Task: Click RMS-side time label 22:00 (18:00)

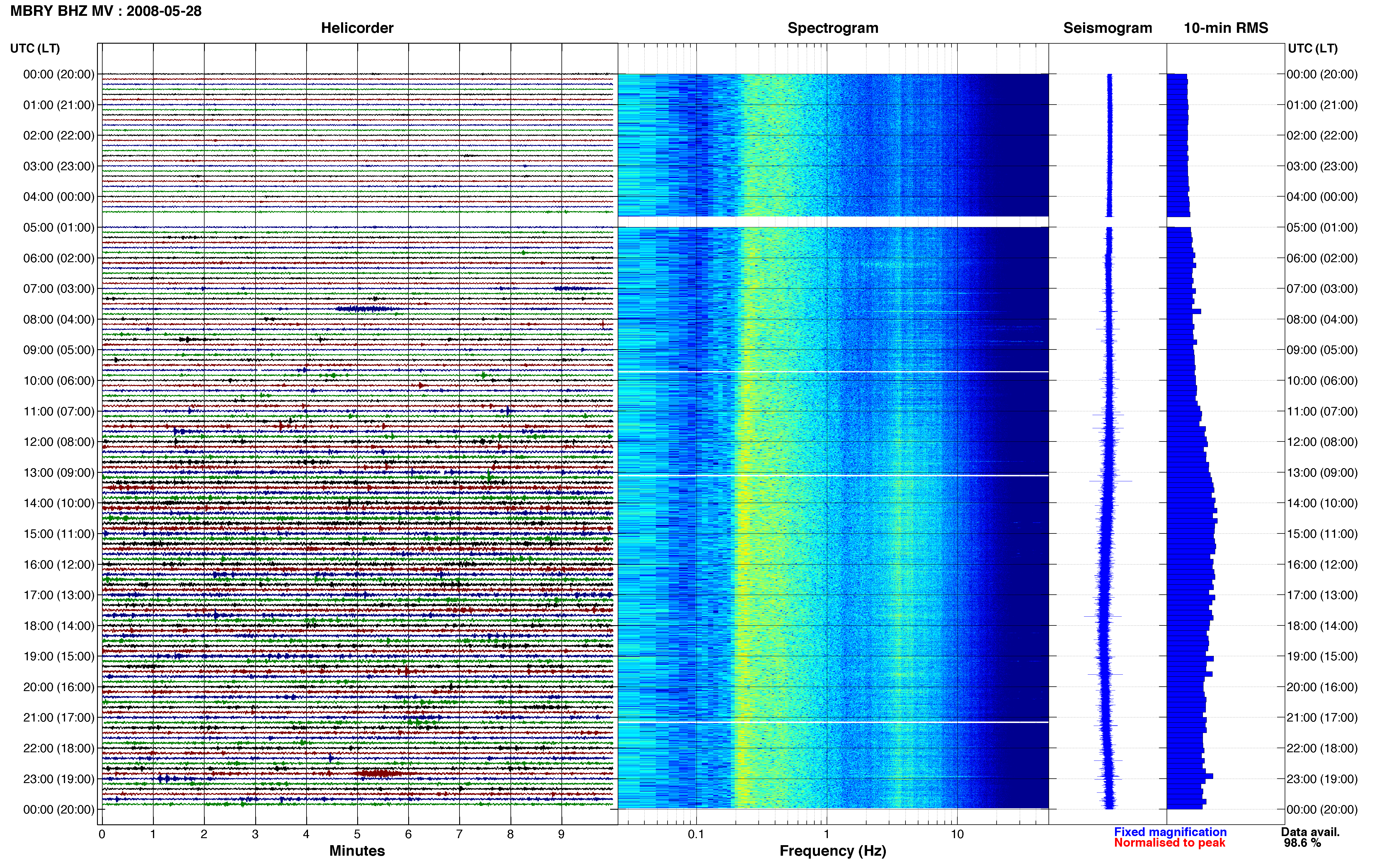Action: pos(1322,748)
